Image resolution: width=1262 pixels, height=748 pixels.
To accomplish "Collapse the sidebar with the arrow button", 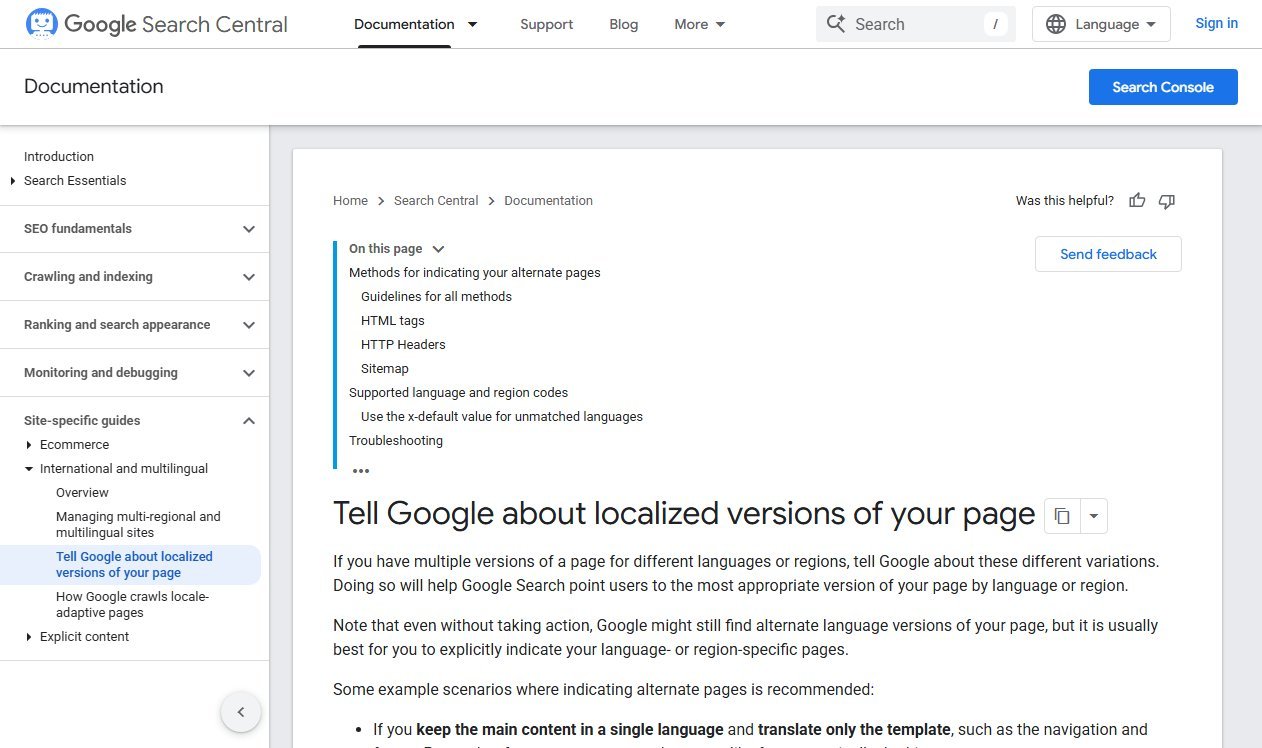I will click(241, 712).
